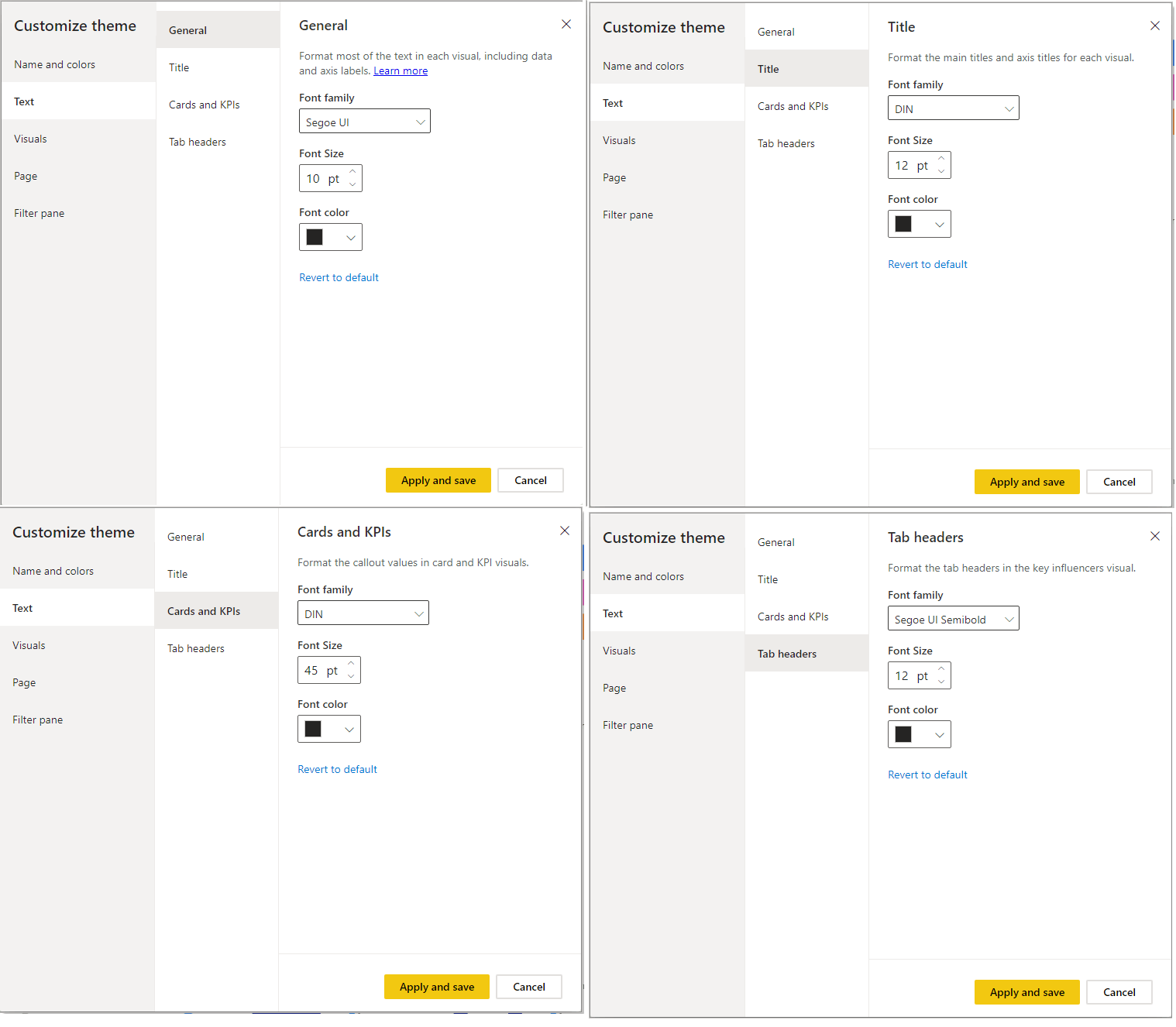Cancel the General text settings dialog
Viewport: 1176px width, 1027px height.
tap(530, 480)
